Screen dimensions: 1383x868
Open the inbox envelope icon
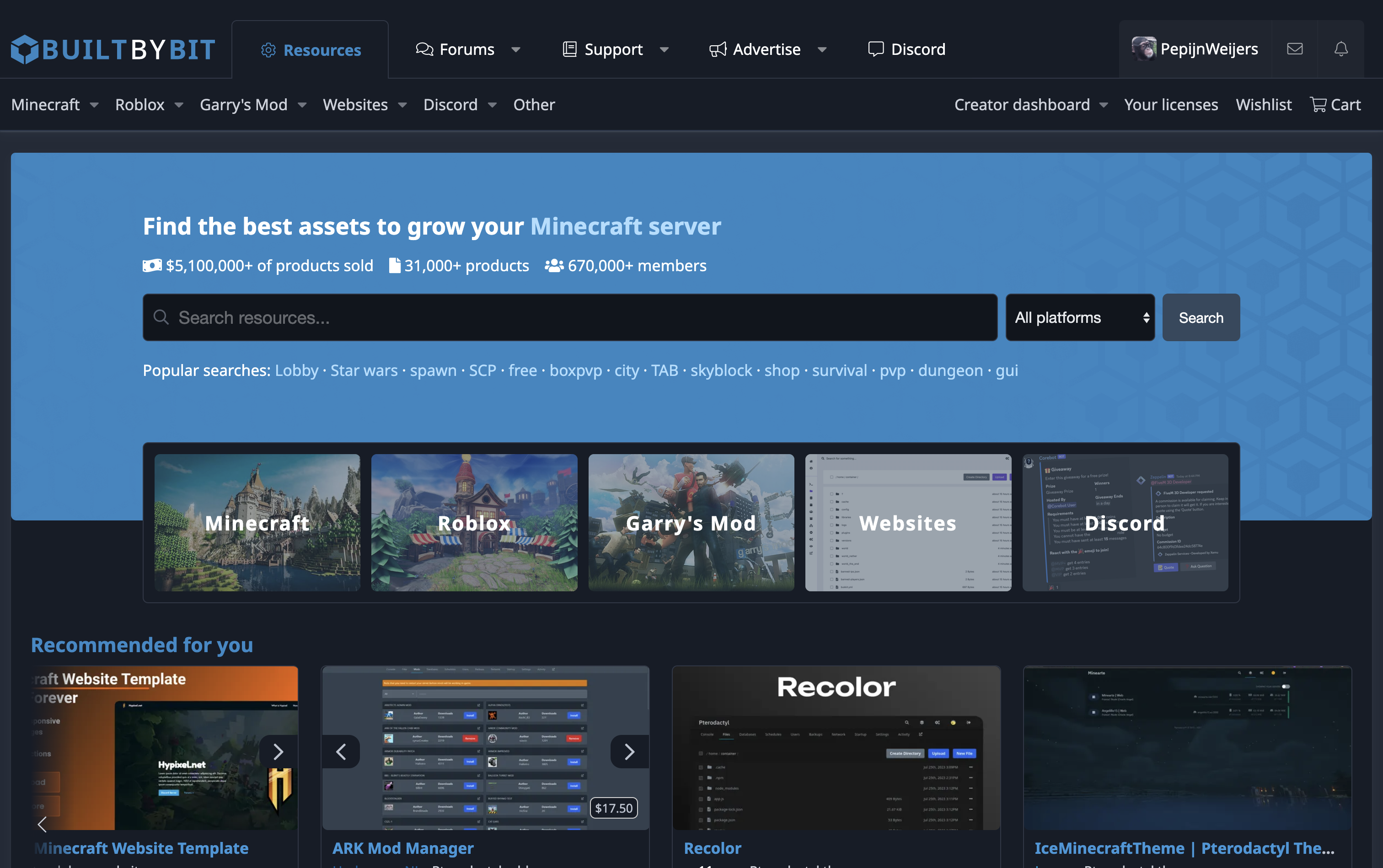[1295, 49]
